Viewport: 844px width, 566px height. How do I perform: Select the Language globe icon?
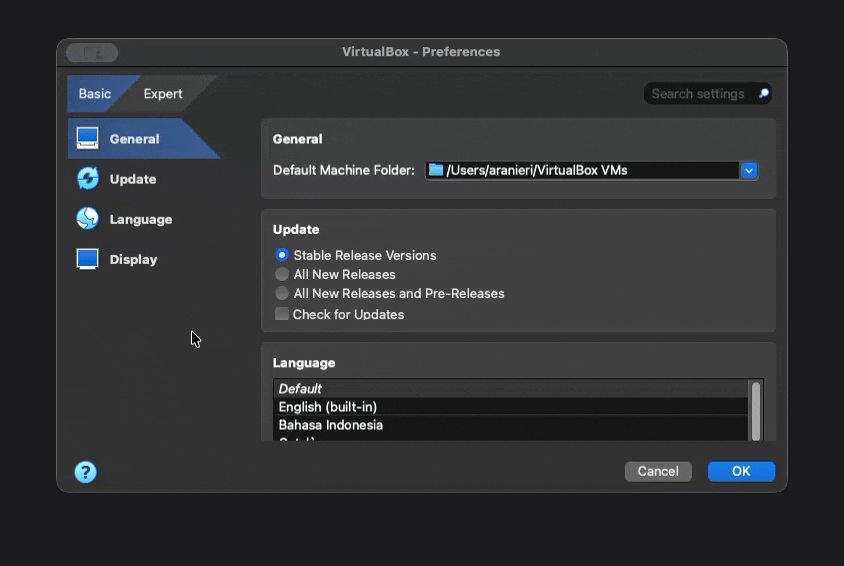(87, 218)
